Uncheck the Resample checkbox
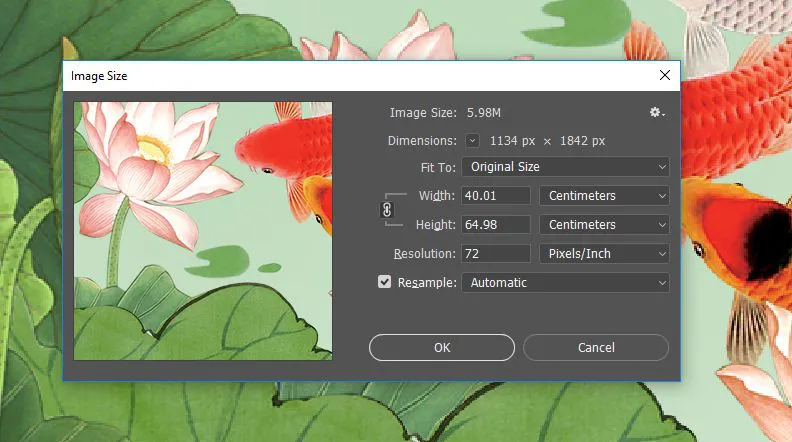The height and width of the screenshot is (442, 792). [384, 282]
